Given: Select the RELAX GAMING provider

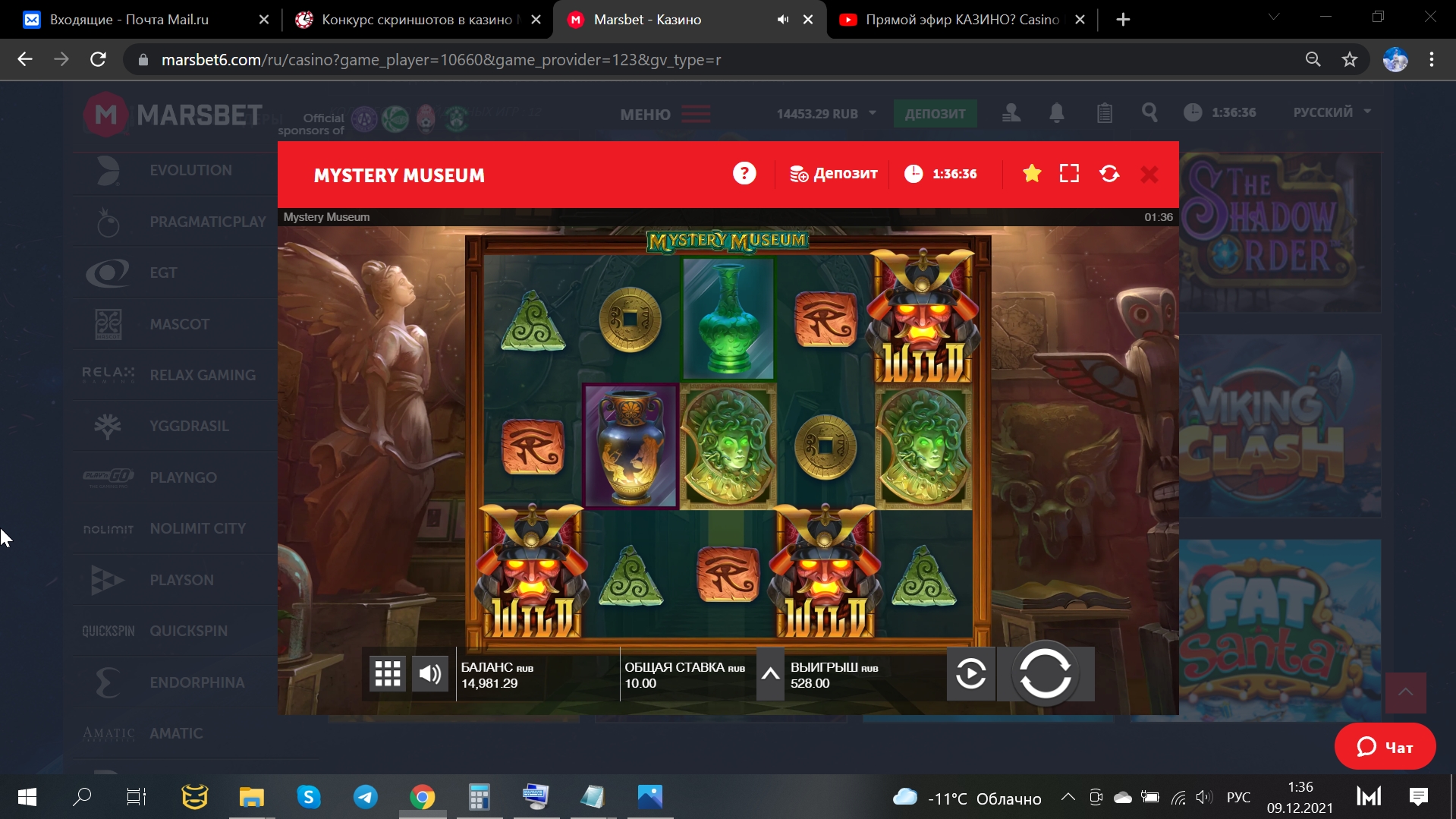Looking at the screenshot, I should coord(175,376).
